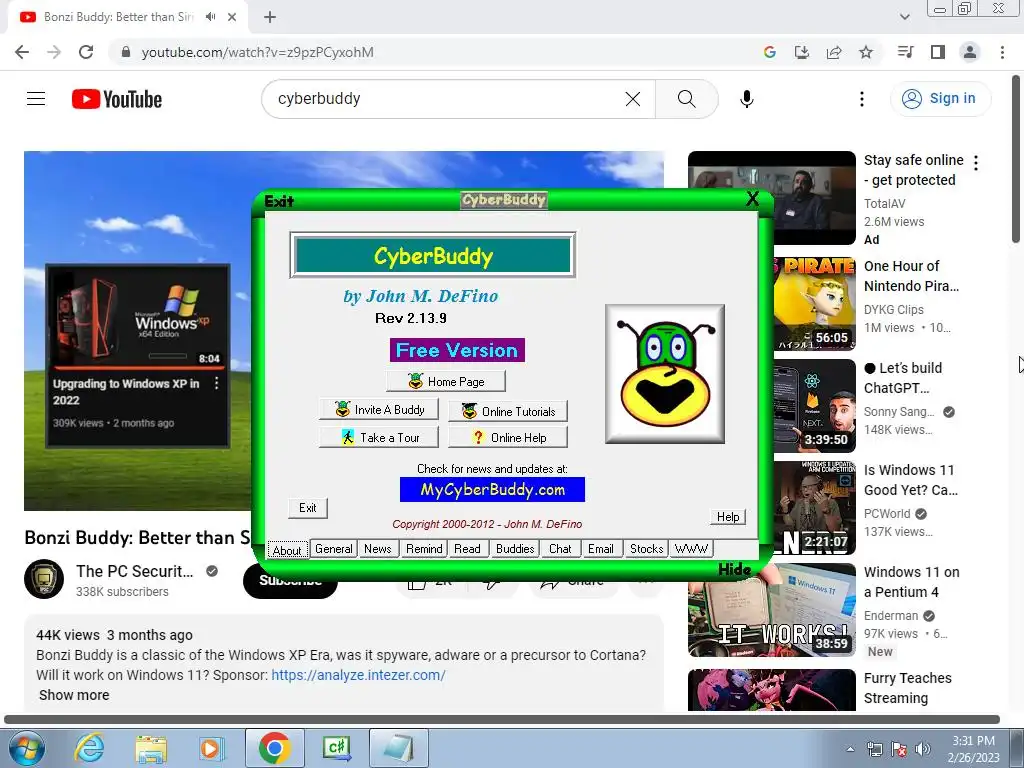Open the YouTube hamburger guide menu
Screen dimensions: 1024x768
tap(36, 99)
